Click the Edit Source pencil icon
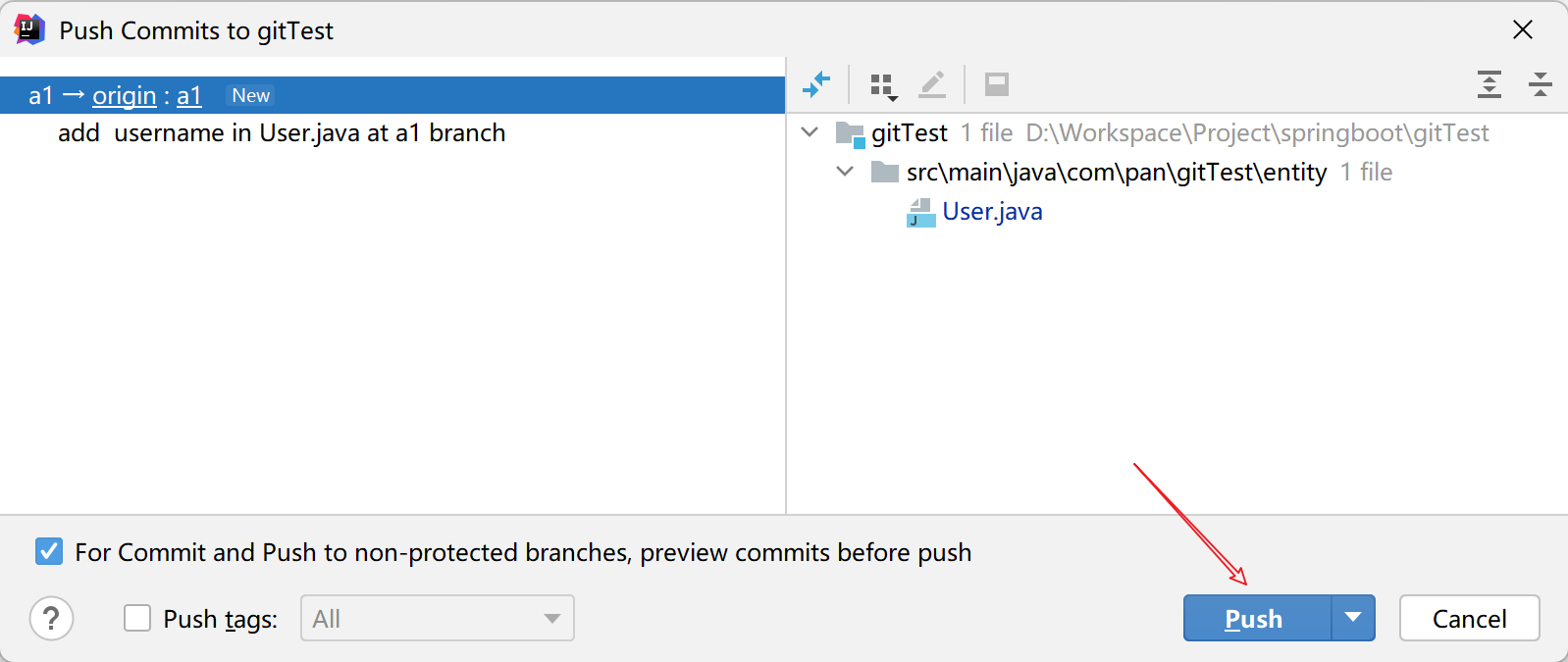Image resolution: width=1568 pixels, height=662 pixels. (932, 85)
